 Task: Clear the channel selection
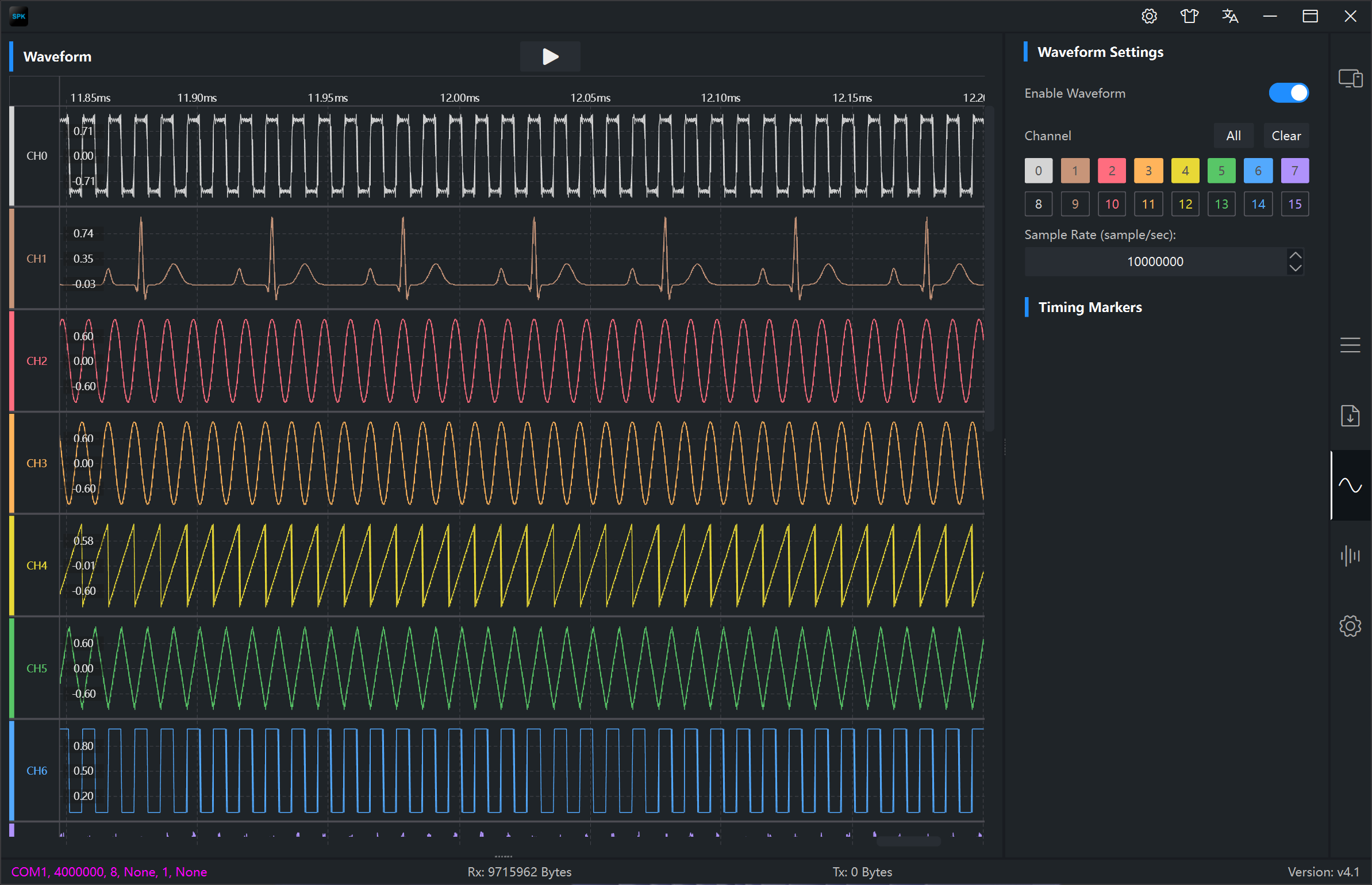tap(1286, 136)
